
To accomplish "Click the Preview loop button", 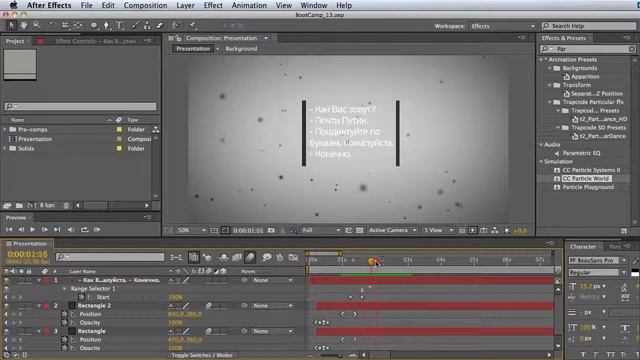I will (84, 229).
